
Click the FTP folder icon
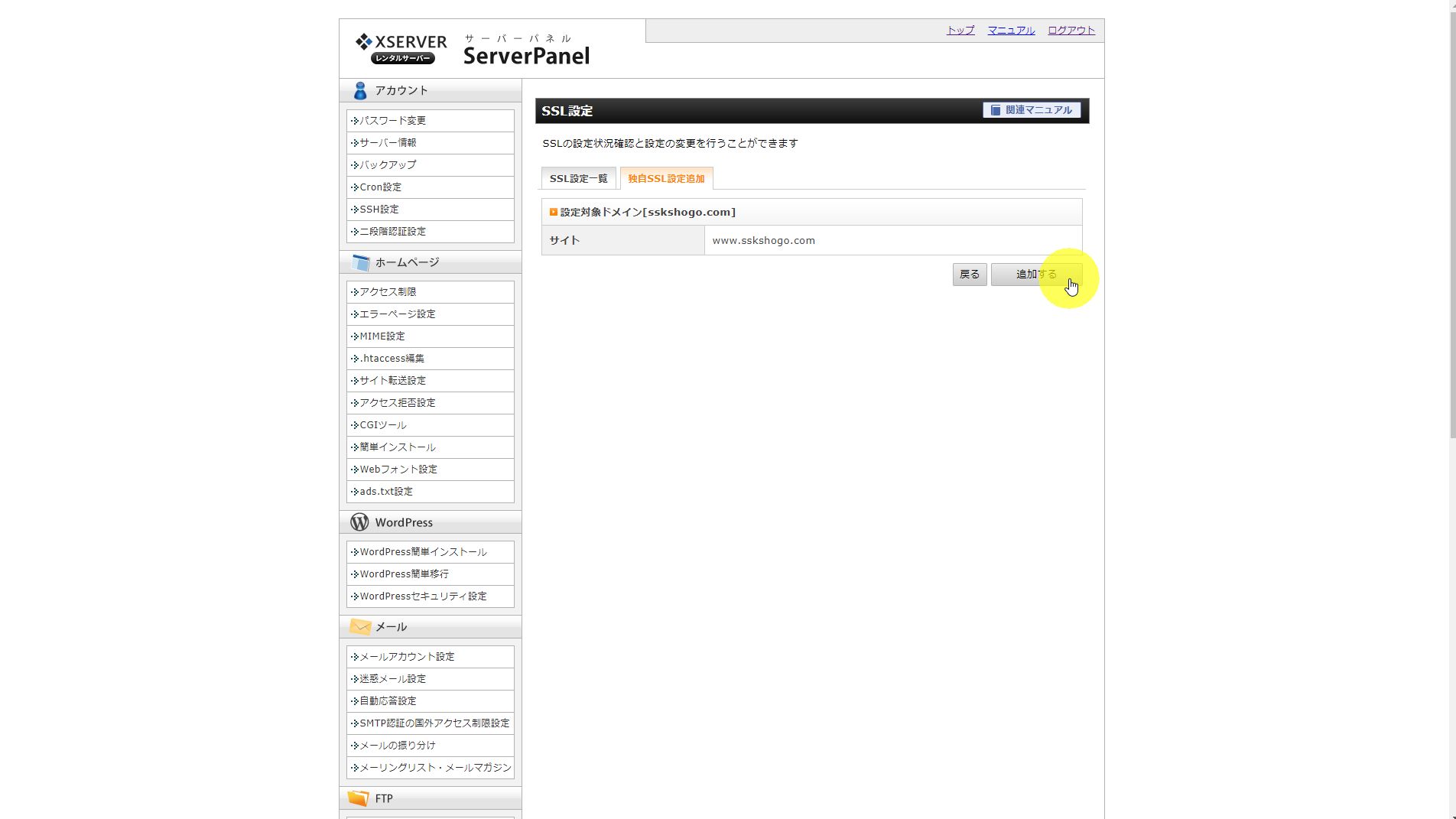click(x=358, y=798)
